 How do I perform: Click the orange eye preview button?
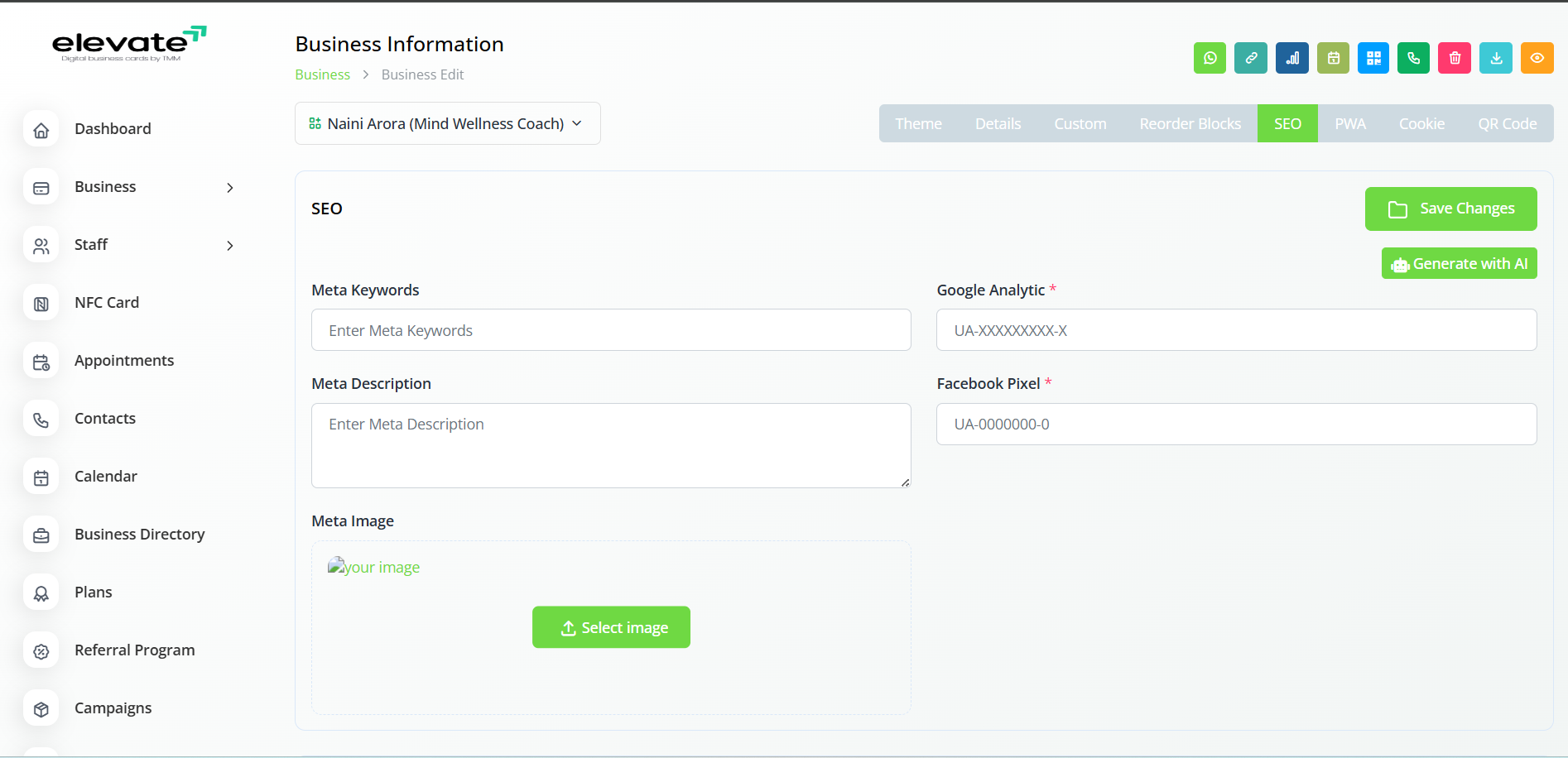tap(1537, 58)
